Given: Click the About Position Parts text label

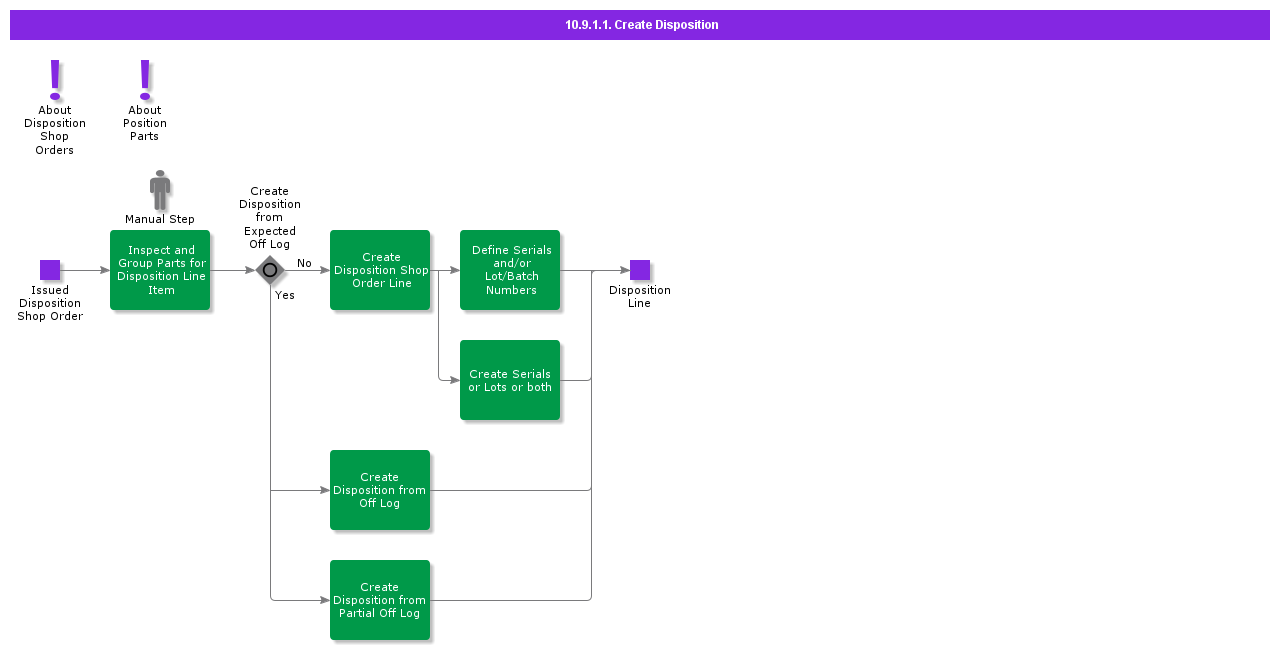Looking at the screenshot, I should coord(145,123).
